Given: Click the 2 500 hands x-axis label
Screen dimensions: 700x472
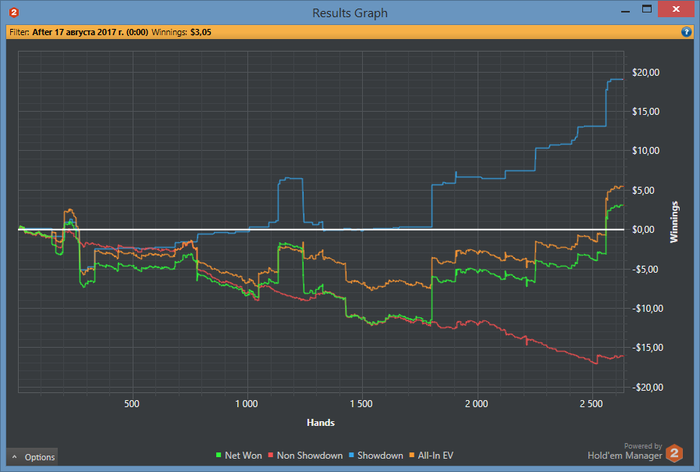Looking at the screenshot, I should [591, 404].
